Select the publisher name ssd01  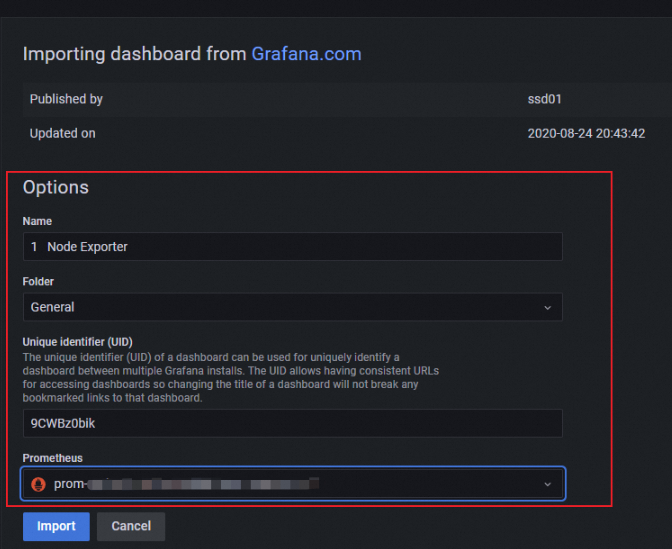[x=544, y=99]
